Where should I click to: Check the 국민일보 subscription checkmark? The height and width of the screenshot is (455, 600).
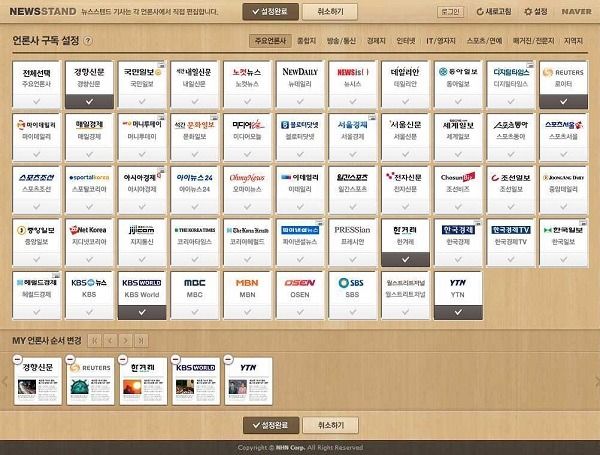coord(142,101)
